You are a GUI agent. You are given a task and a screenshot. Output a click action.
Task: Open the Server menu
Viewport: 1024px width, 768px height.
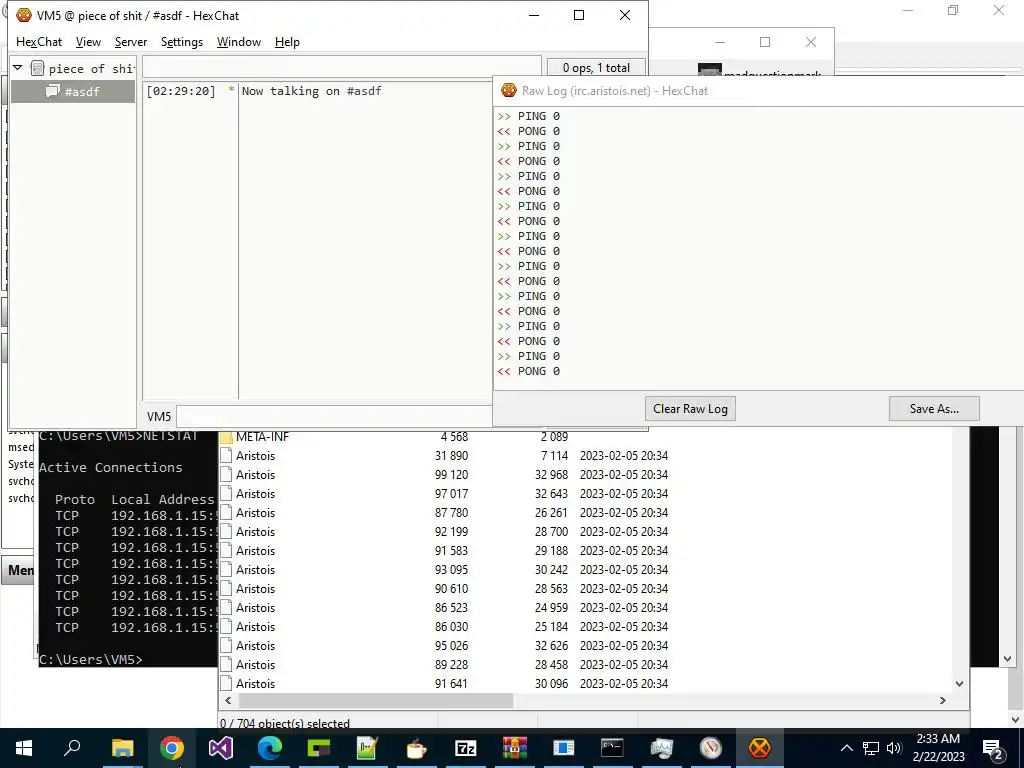tap(131, 42)
